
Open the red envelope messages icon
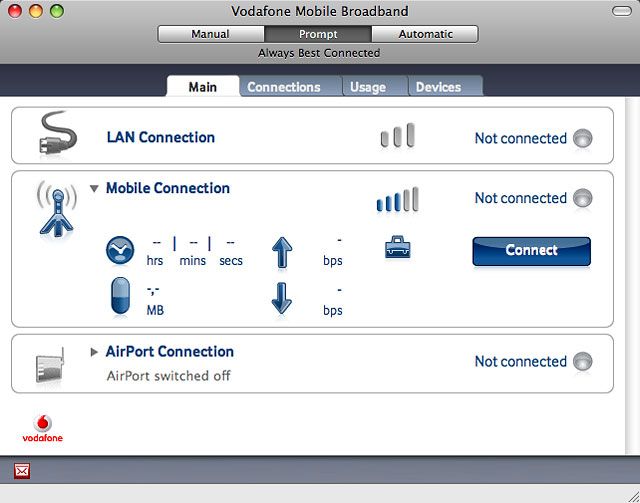coord(22,470)
